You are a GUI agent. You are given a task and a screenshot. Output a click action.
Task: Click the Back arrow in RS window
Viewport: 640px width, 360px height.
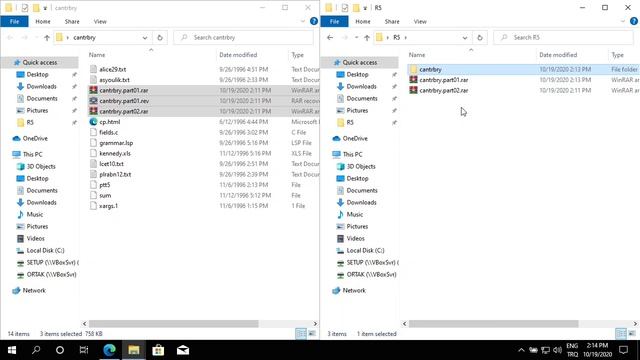pyautogui.click(x=330, y=38)
